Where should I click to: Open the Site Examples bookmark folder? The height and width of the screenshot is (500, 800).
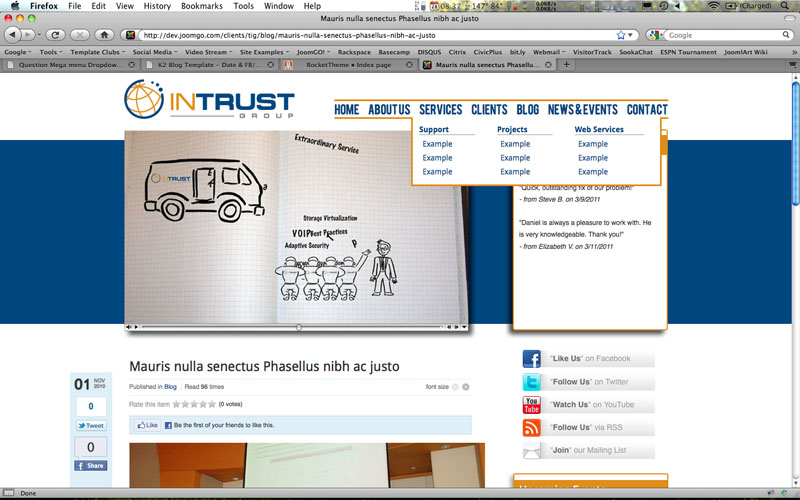click(264, 52)
